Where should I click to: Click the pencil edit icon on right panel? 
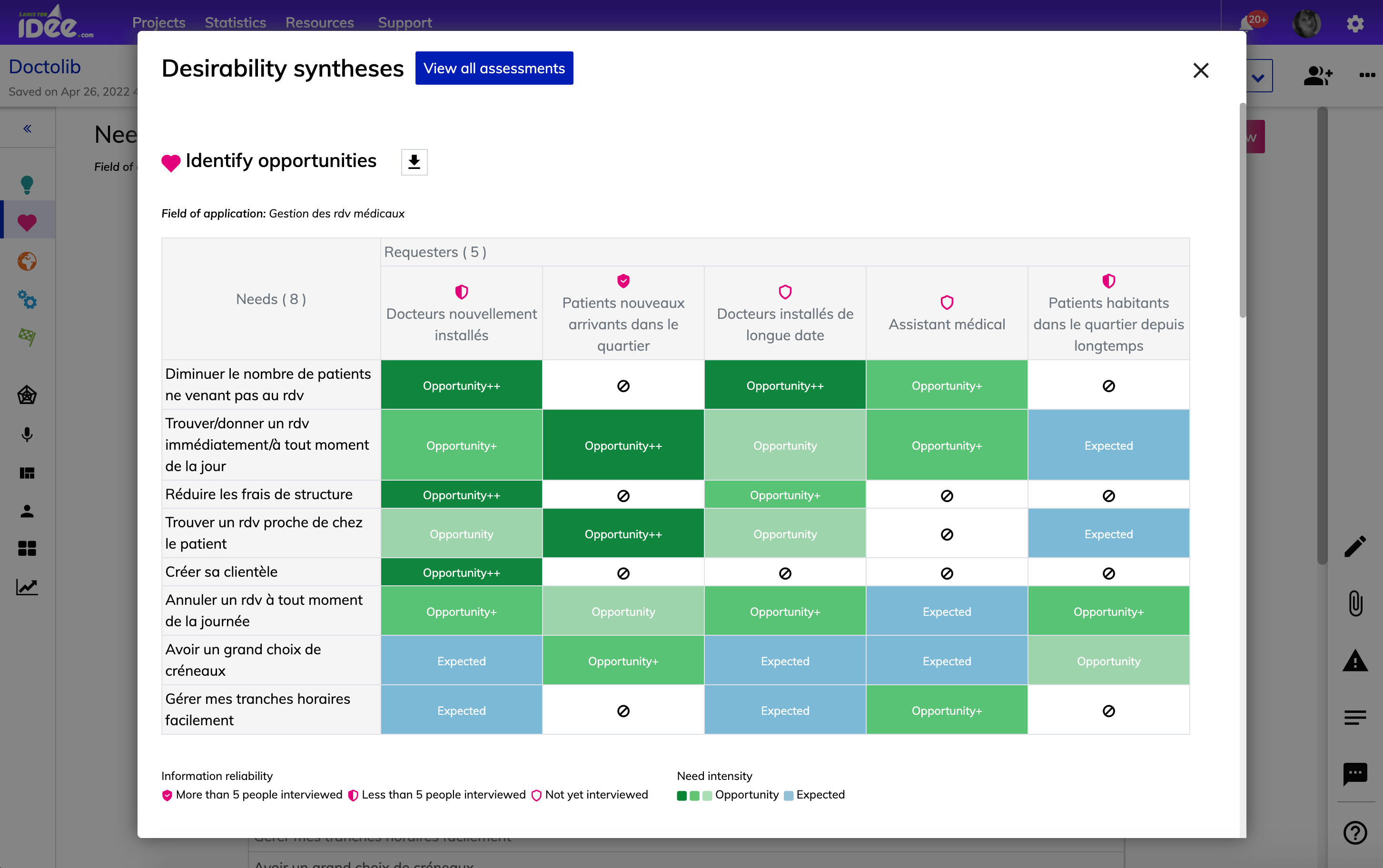(x=1355, y=546)
